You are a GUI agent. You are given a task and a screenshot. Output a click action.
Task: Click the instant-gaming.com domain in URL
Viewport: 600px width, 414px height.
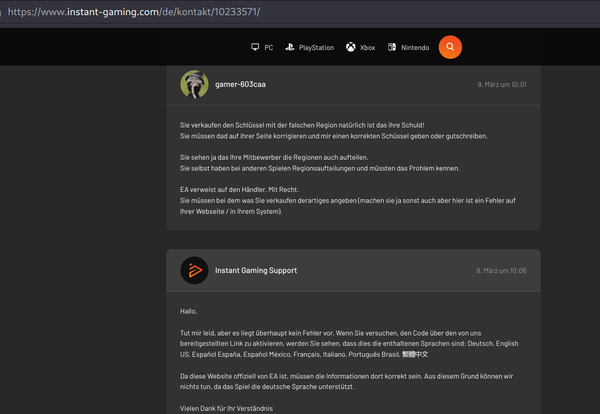click(113, 12)
